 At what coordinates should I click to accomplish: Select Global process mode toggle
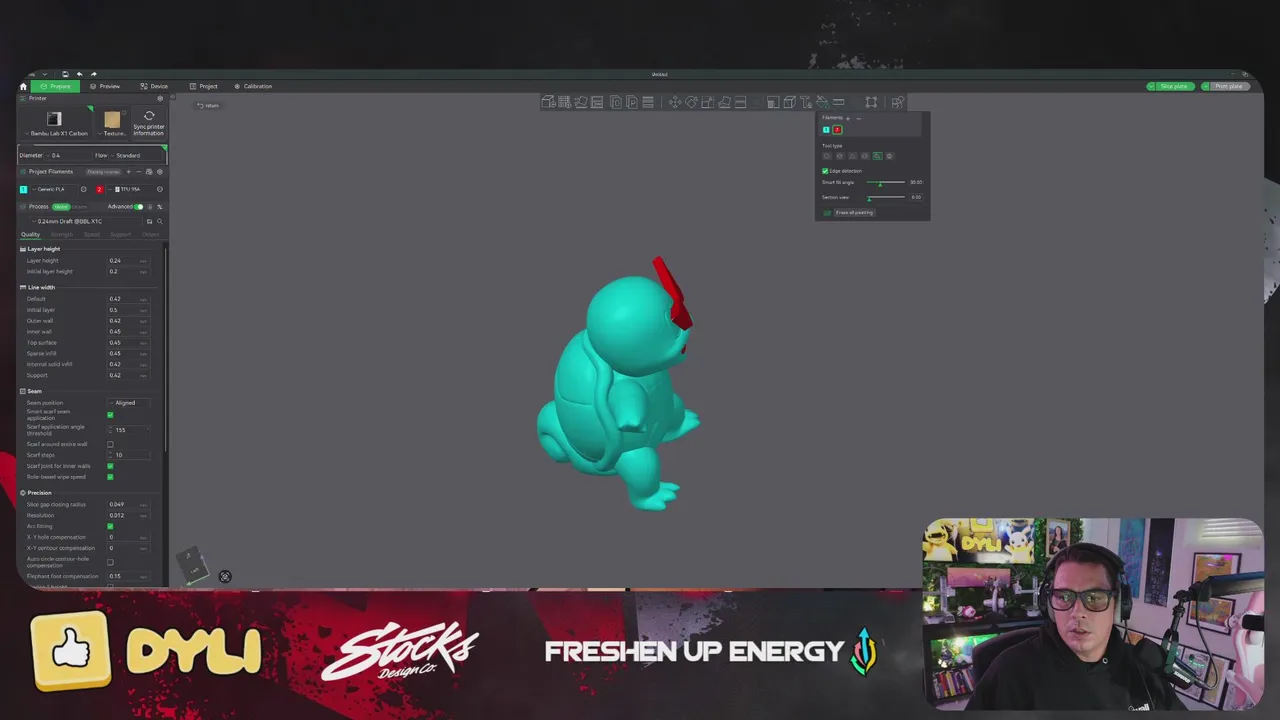[x=61, y=207]
